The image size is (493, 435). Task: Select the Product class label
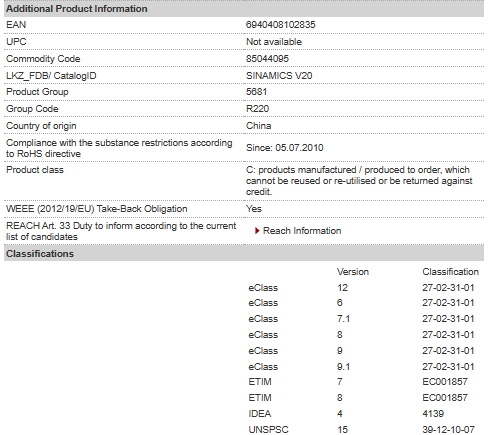(x=35, y=170)
